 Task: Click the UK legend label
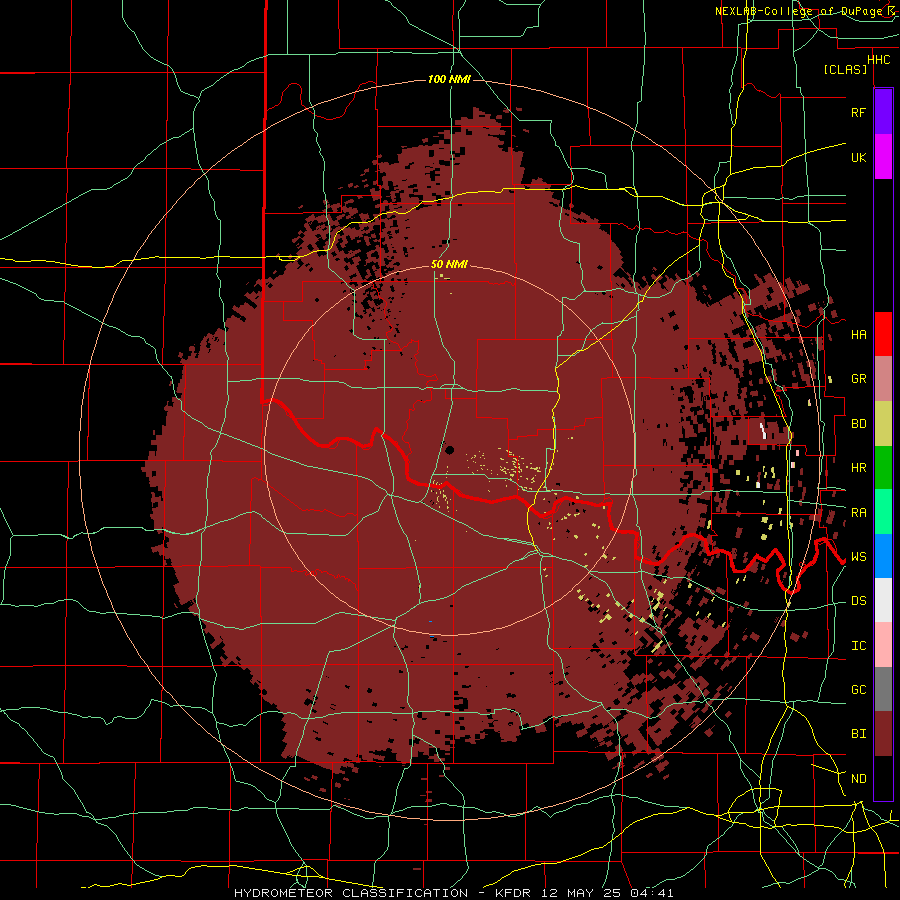[858, 157]
